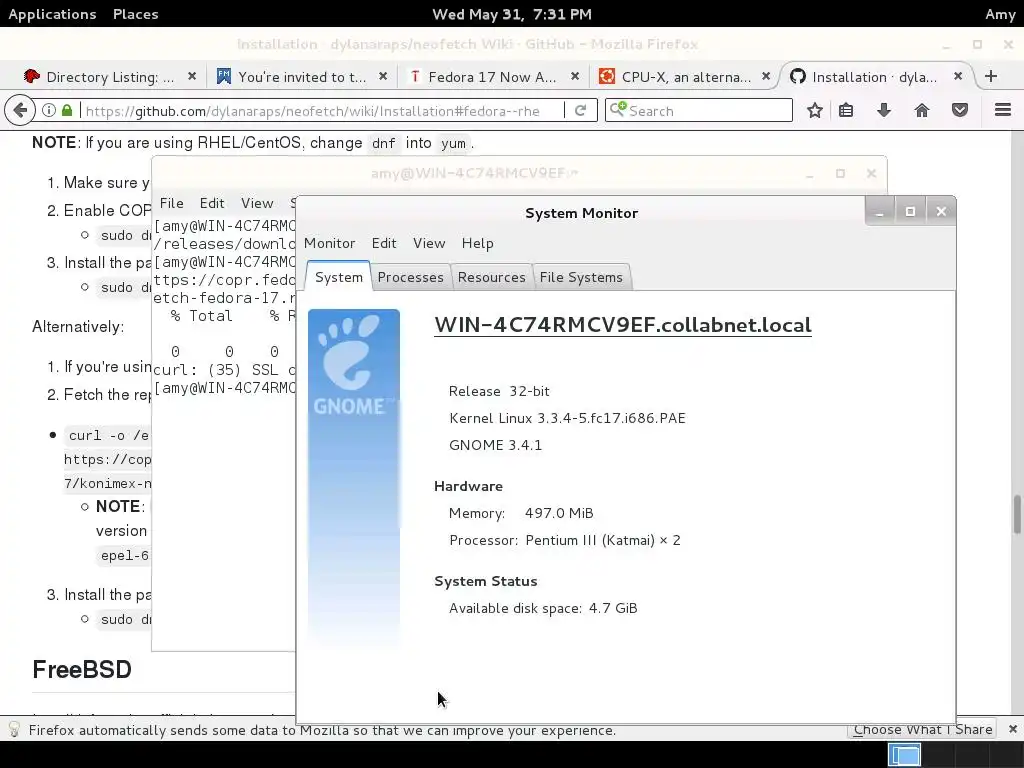Click the clock Wed May 31 in top panel

click(x=512, y=14)
